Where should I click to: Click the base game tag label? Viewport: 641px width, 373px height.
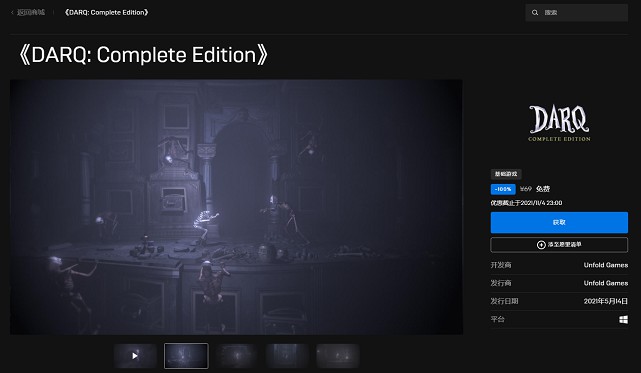tap(506, 174)
